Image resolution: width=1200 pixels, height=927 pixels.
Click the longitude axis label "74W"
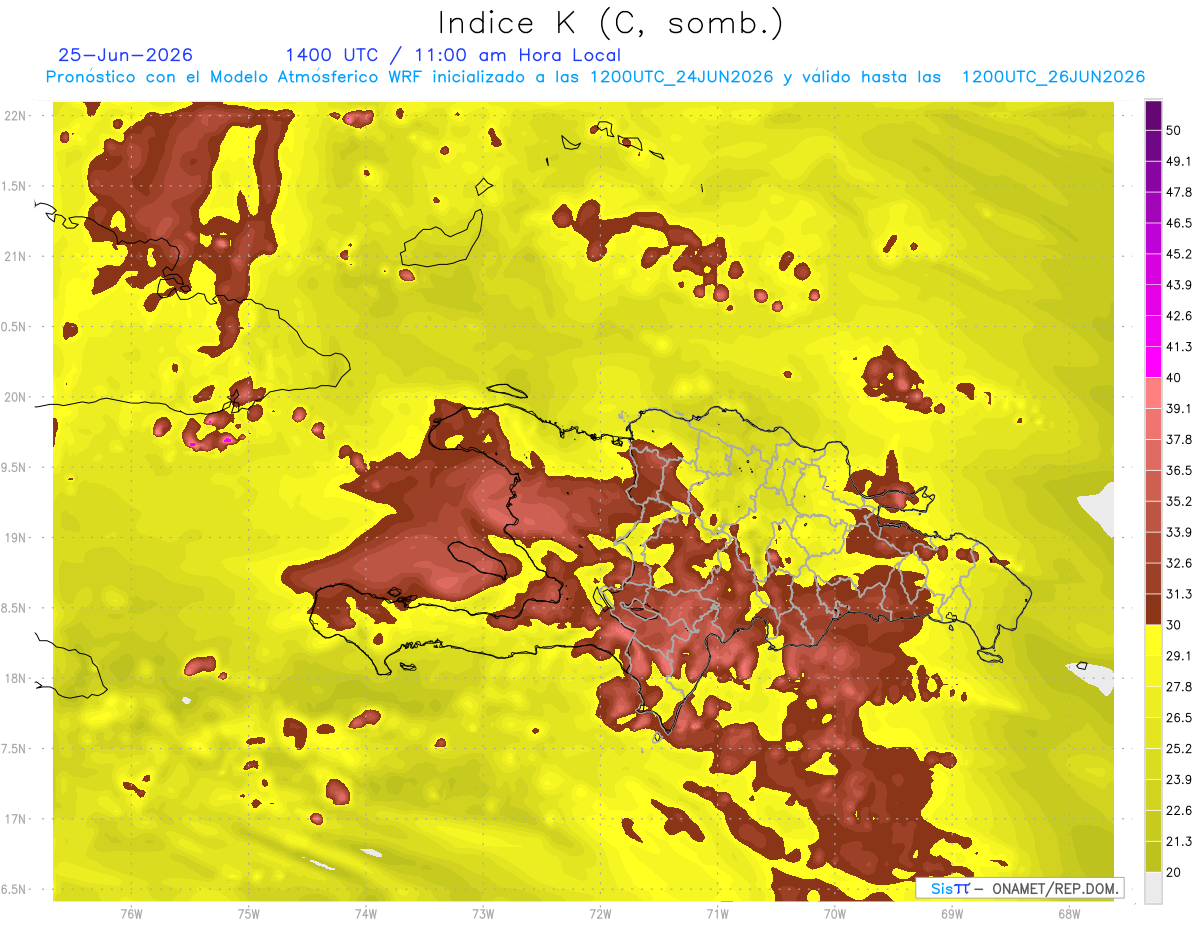pos(366,913)
